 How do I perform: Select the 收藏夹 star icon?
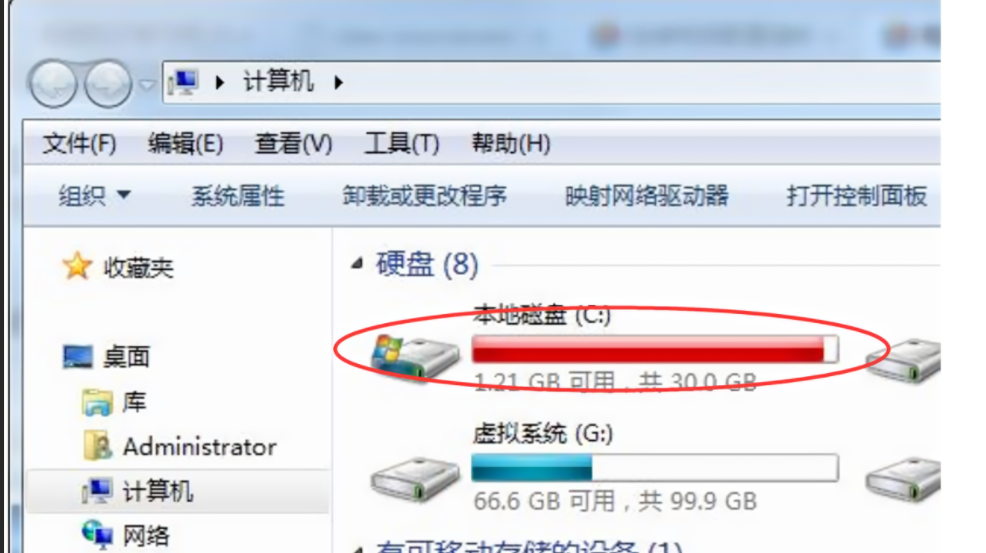[x=77, y=266]
